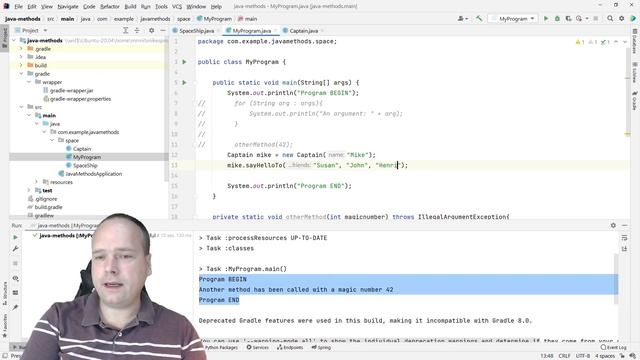Viewport: 640px width, 360px height.
Task: Run MyProgram with the green play button
Action: click(x=546, y=18)
